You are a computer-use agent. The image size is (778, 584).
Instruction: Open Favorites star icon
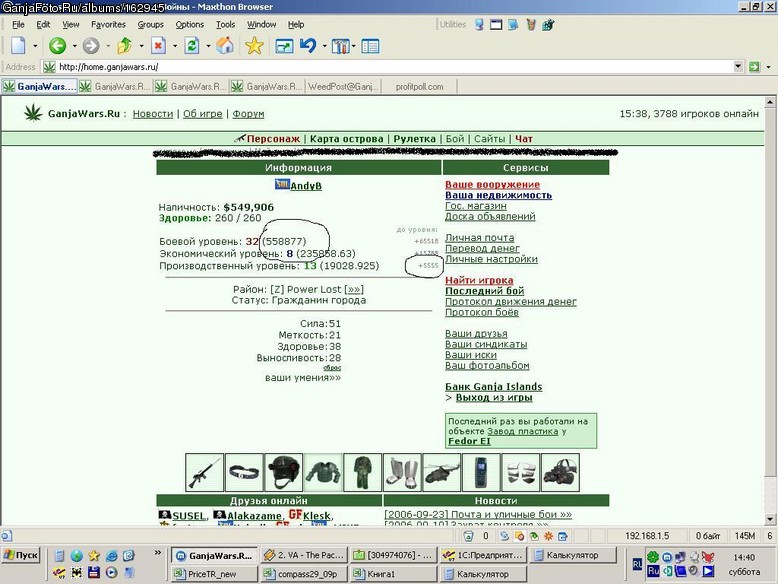pos(254,46)
